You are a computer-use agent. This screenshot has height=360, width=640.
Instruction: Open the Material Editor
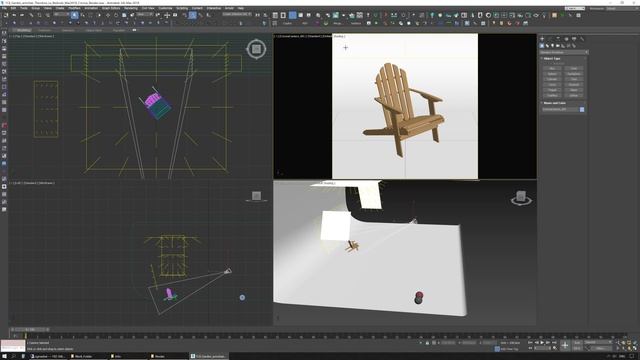[x=318, y=15]
